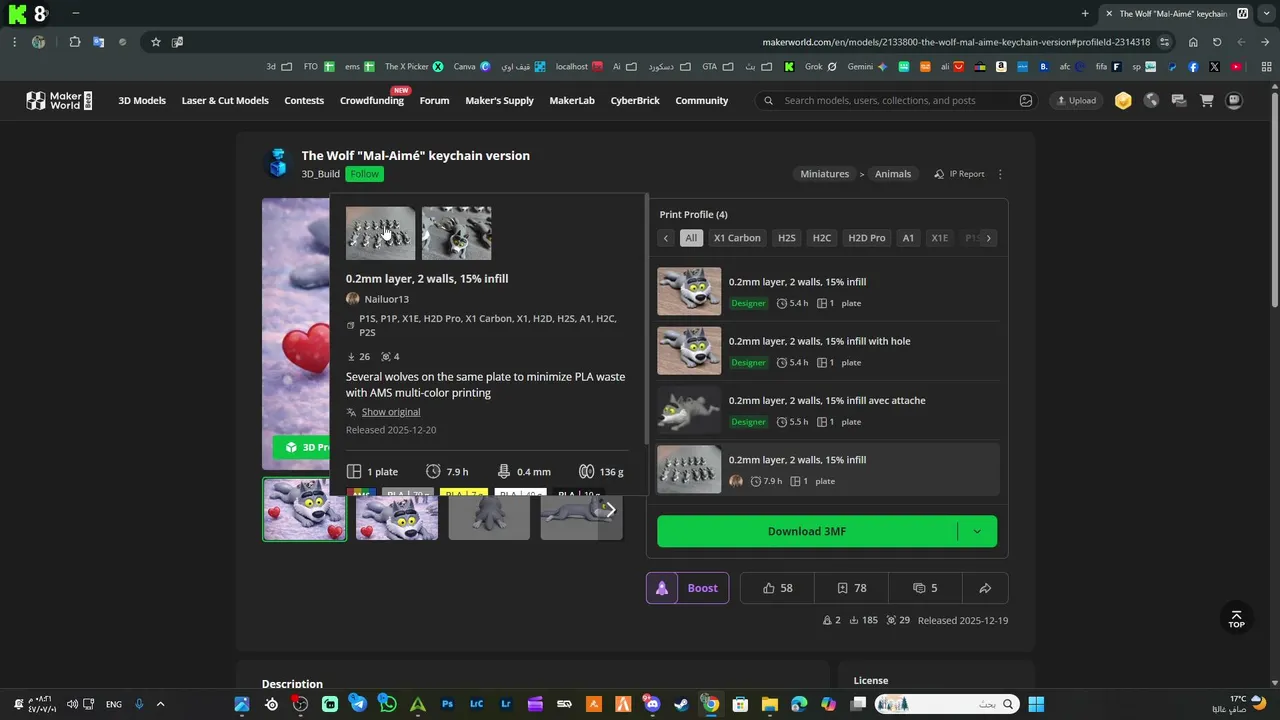
Task: Open the Maker's Supply menu item
Action: pos(500,100)
